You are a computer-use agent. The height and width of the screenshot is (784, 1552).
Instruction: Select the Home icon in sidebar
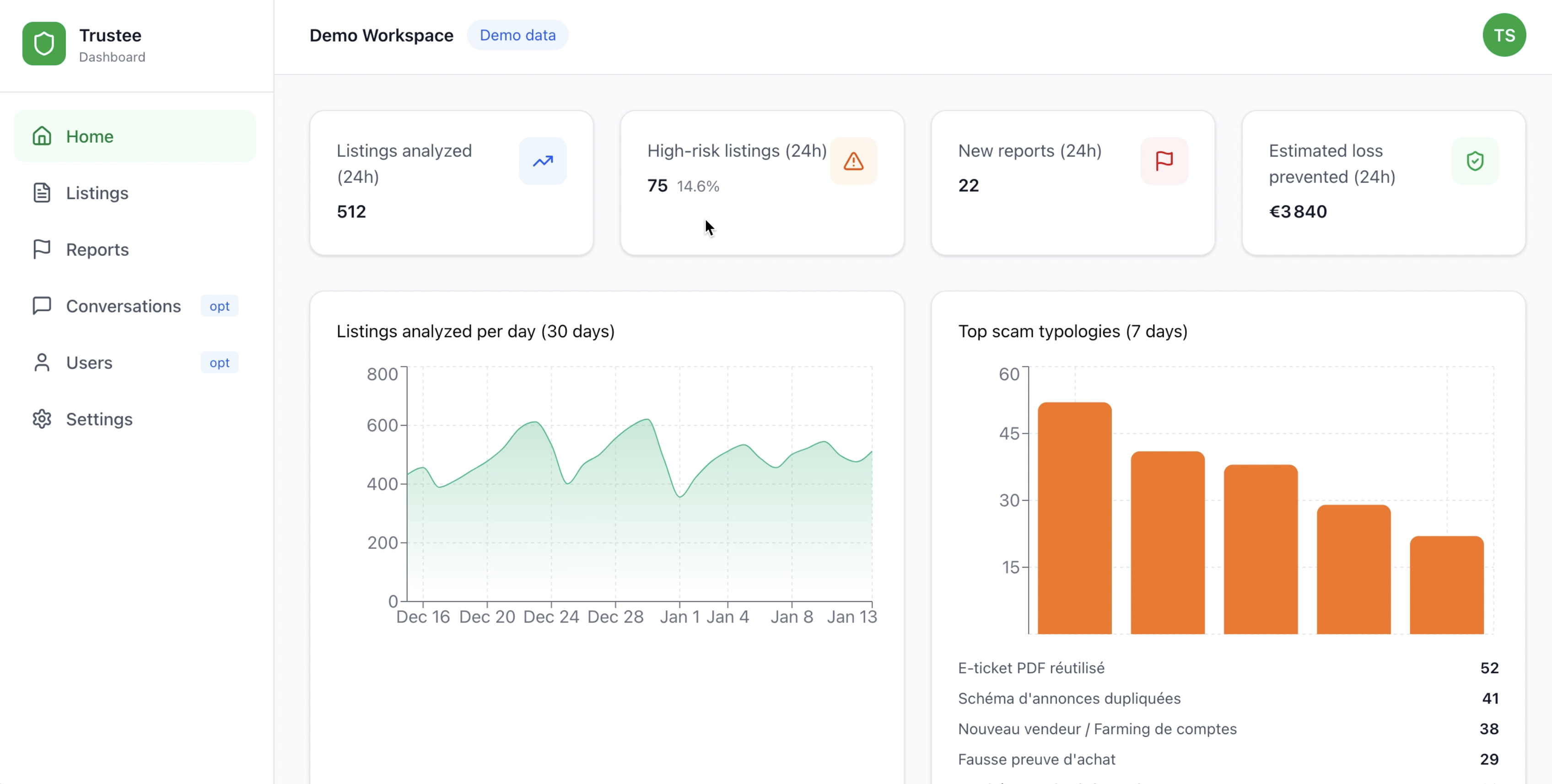pos(42,136)
